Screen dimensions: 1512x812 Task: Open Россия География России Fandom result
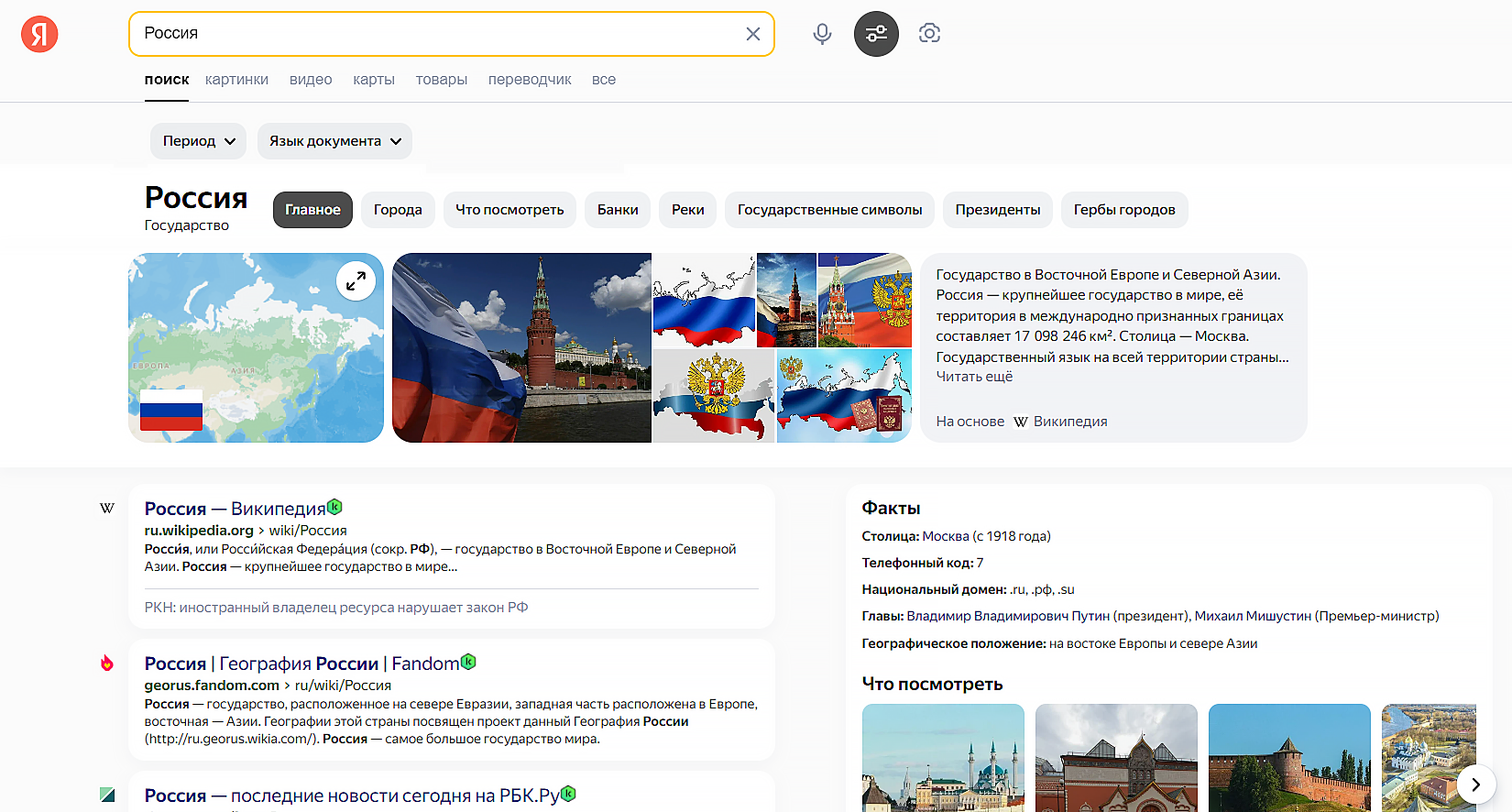tap(301, 664)
